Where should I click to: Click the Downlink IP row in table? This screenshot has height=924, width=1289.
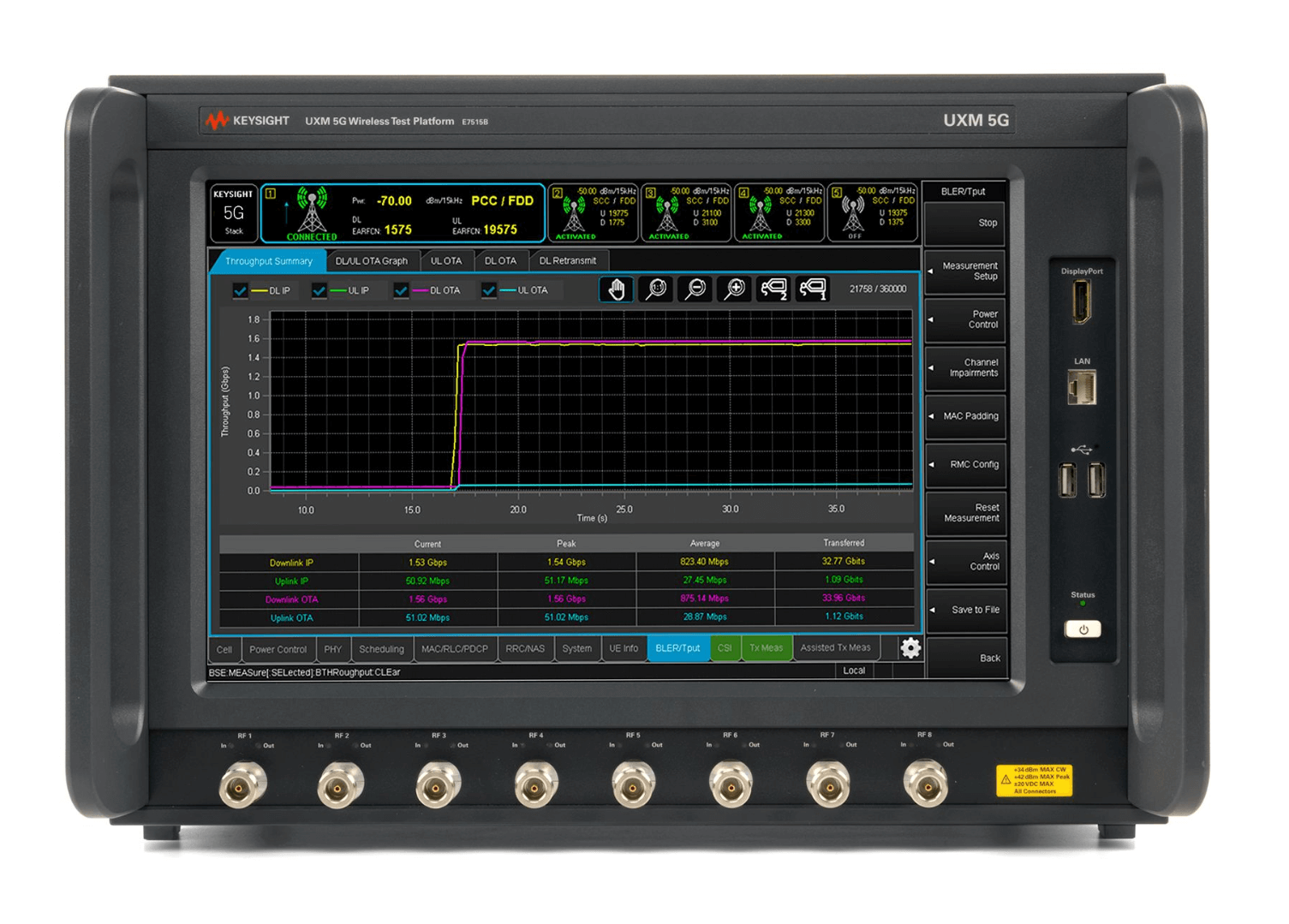[x=291, y=563]
